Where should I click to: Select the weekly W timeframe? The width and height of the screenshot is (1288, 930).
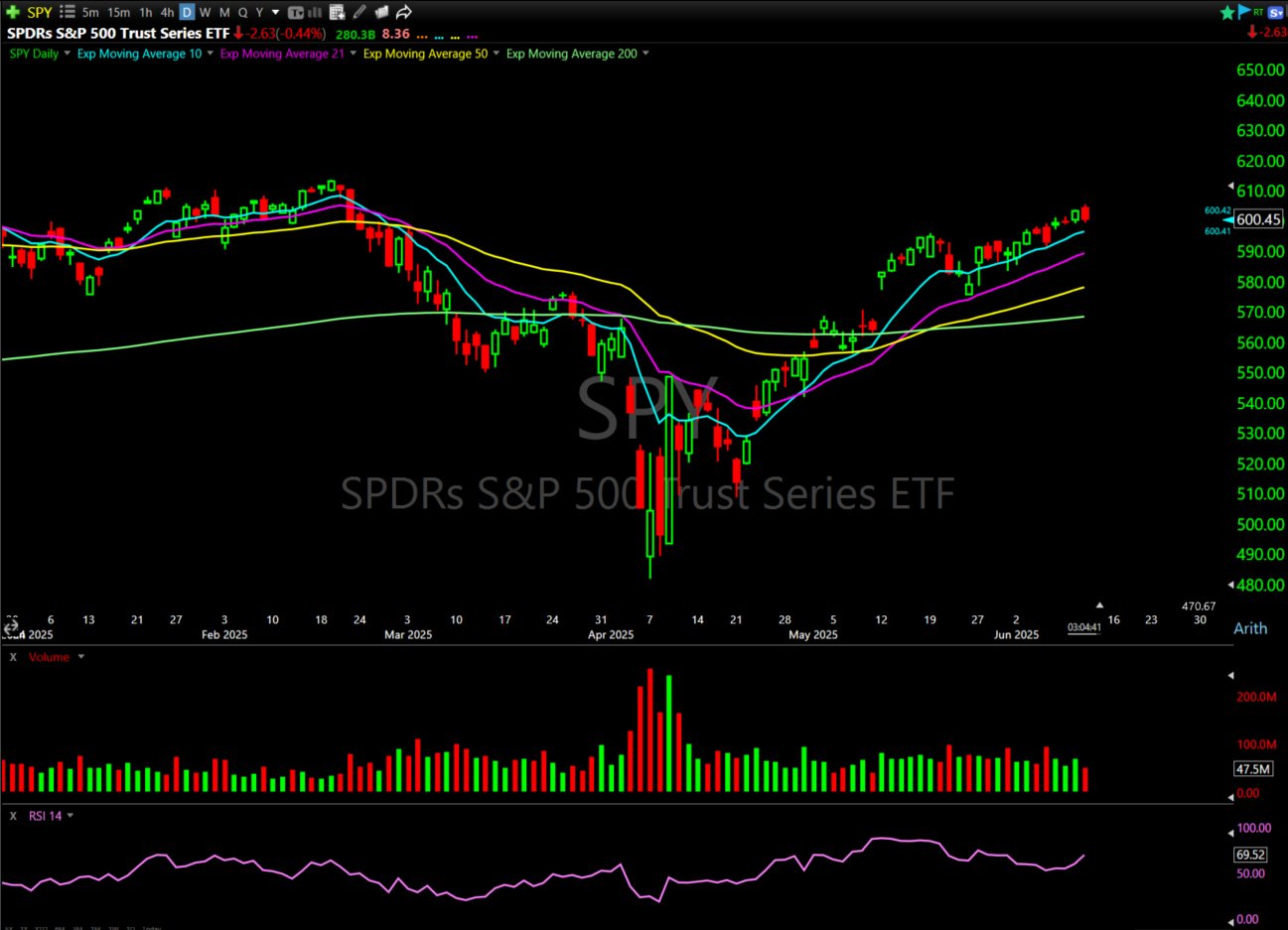[205, 12]
